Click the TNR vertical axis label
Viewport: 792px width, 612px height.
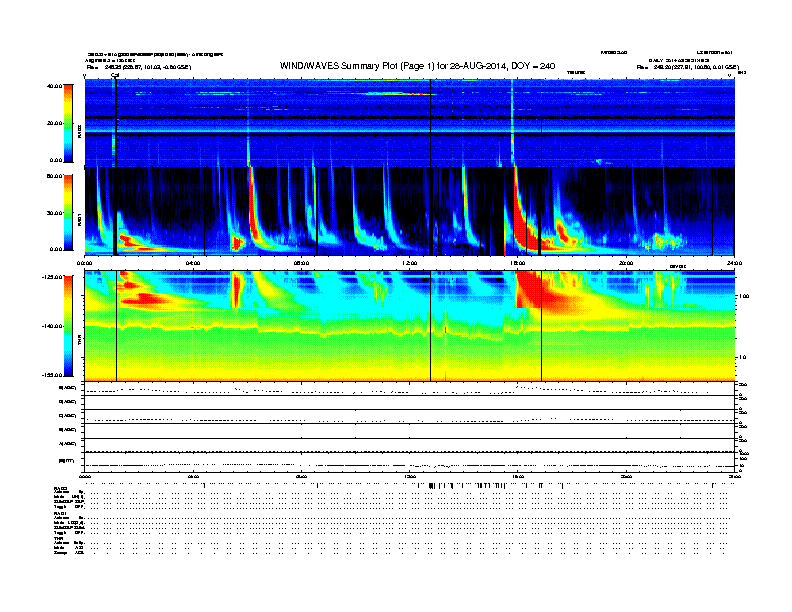(79, 342)
